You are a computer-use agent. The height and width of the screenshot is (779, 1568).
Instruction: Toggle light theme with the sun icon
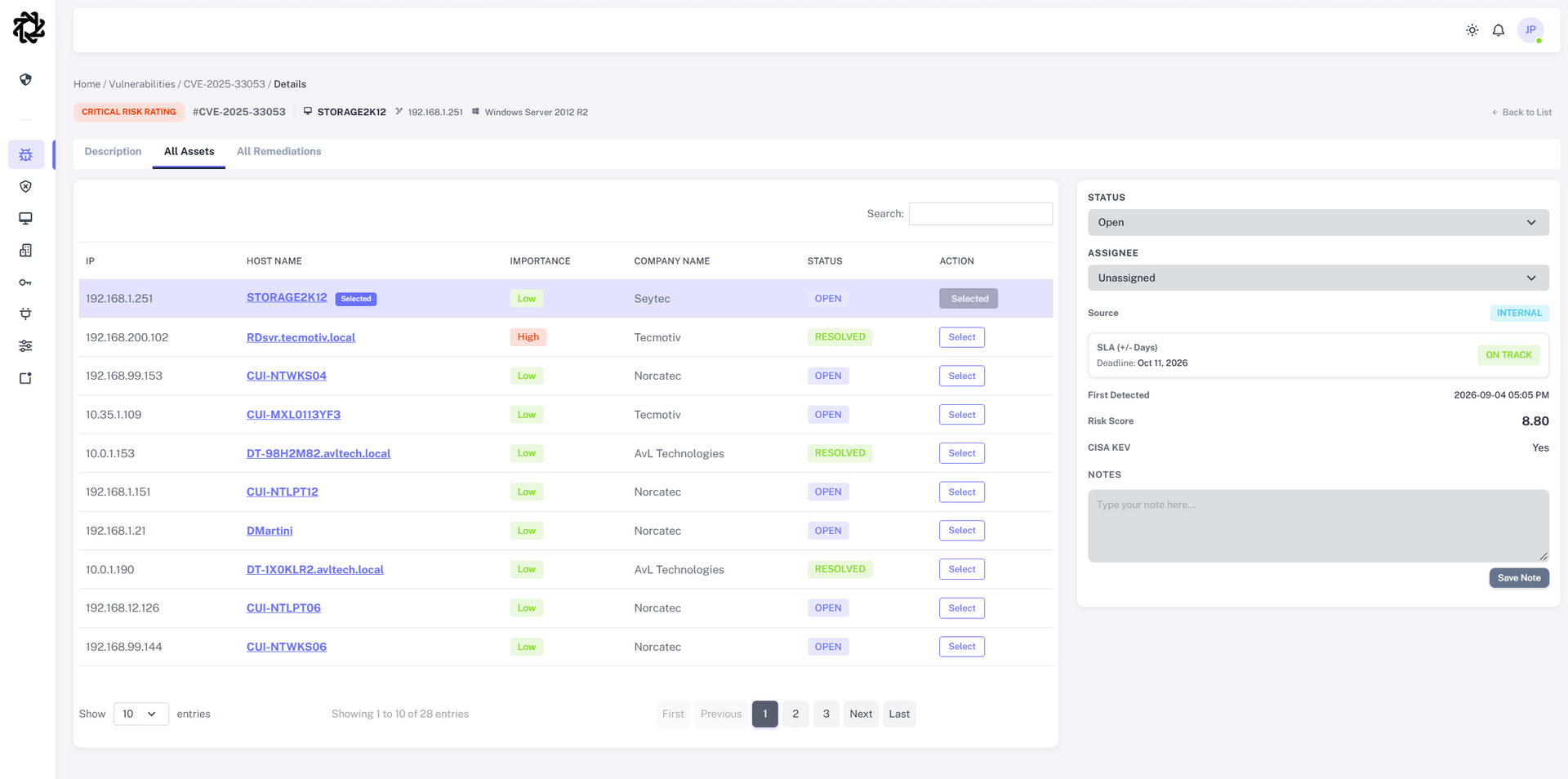(x=1472, y=30)
